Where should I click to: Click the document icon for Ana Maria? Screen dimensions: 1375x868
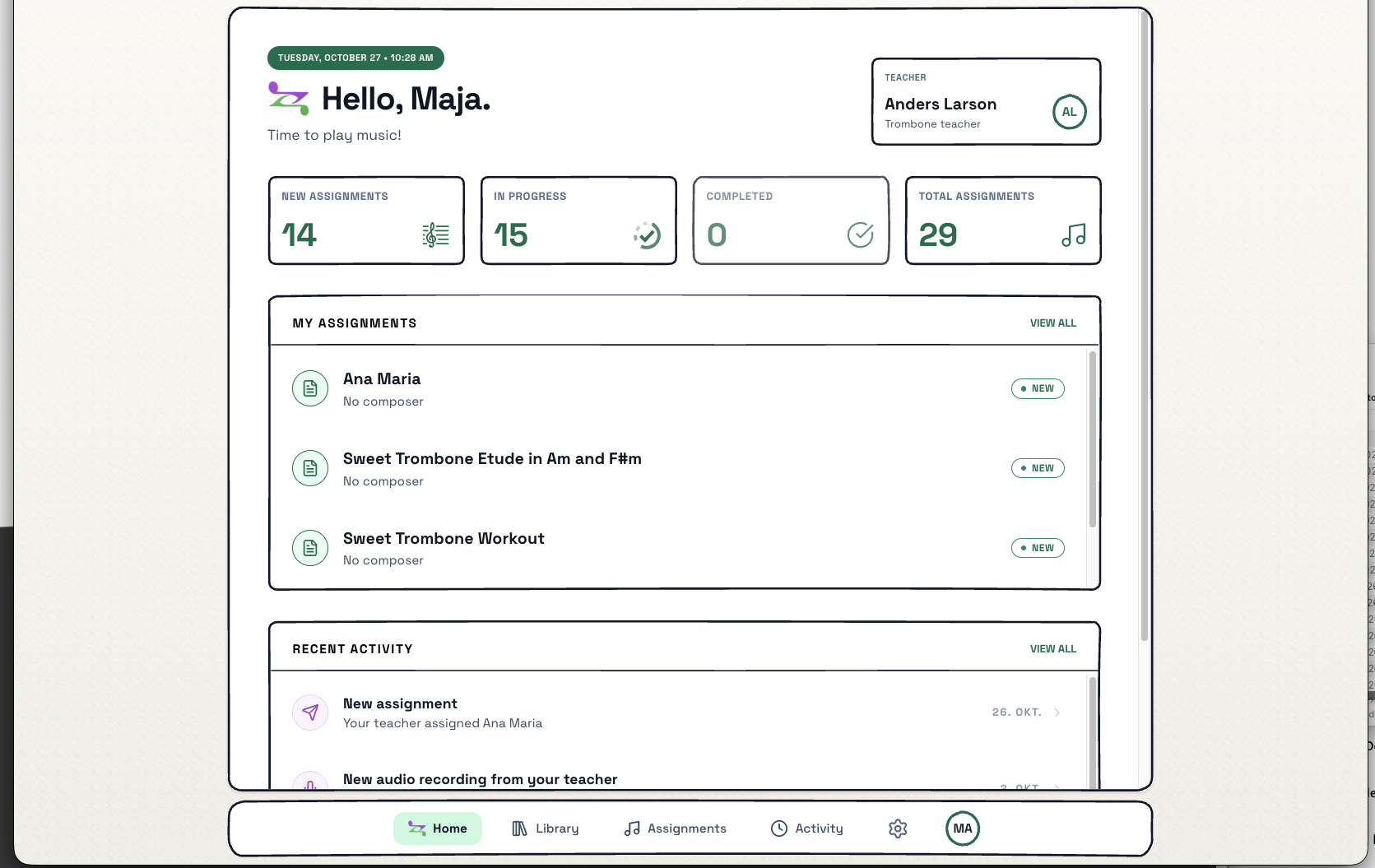310,388
